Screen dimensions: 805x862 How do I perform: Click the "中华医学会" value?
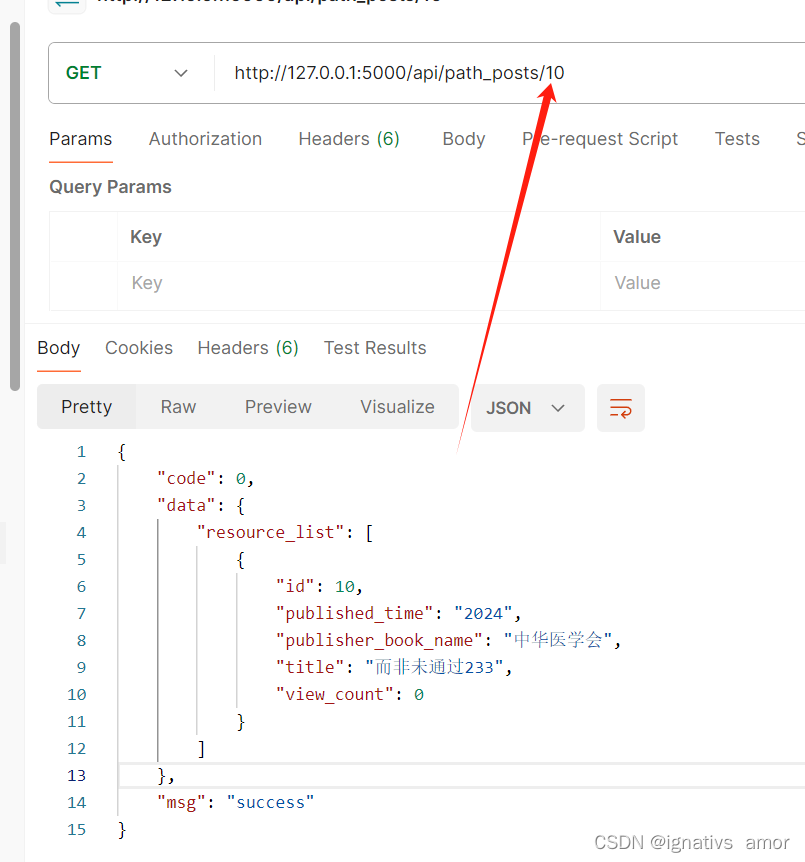point(558,640)
